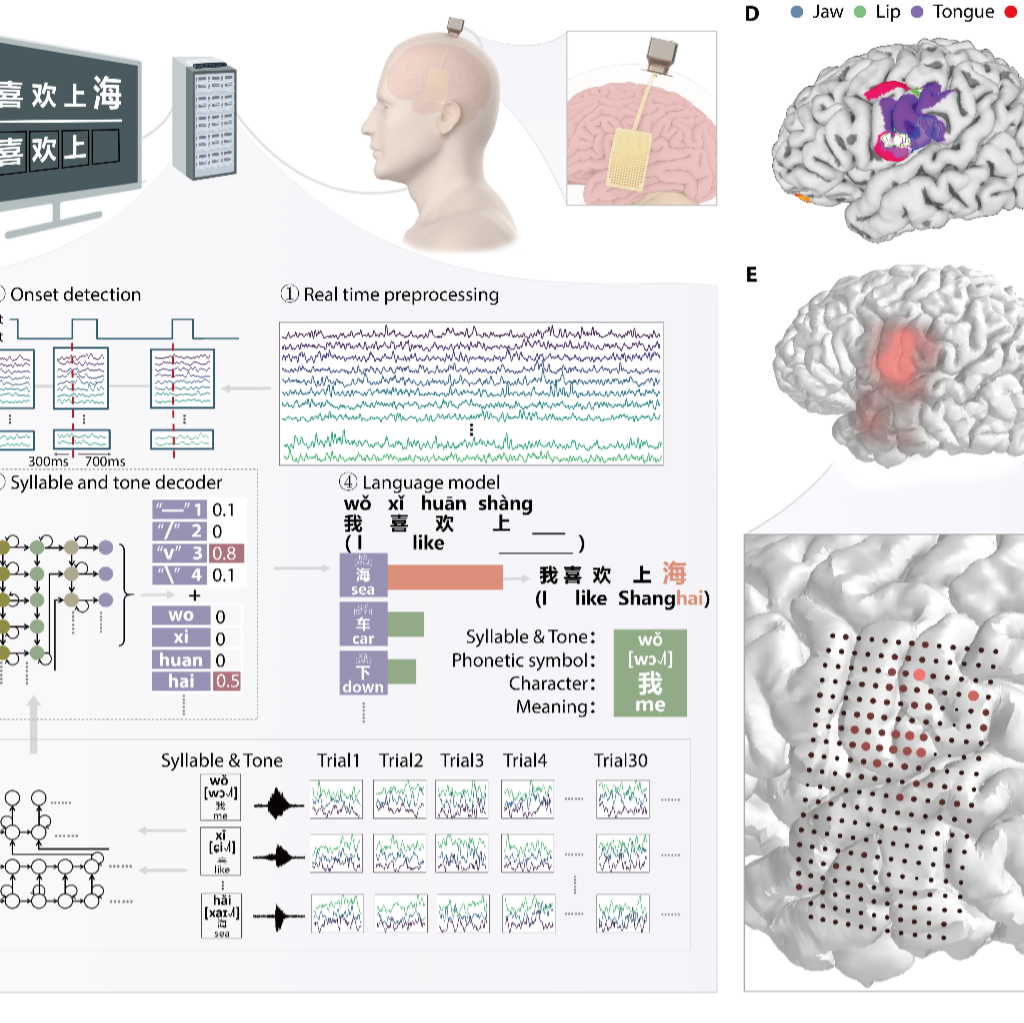Viewport: 1024px width, 1023px height.
Task: Click the Trial30 thumbnail in the hǎi row
Action: (622, 915)
